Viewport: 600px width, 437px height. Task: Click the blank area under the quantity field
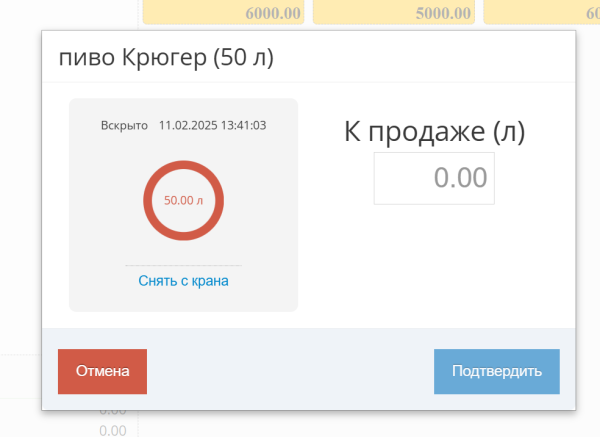tap(434, 264)
